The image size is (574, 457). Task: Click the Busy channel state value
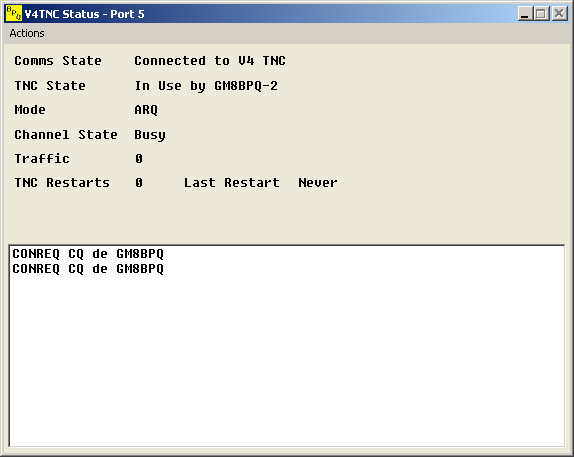150,135
